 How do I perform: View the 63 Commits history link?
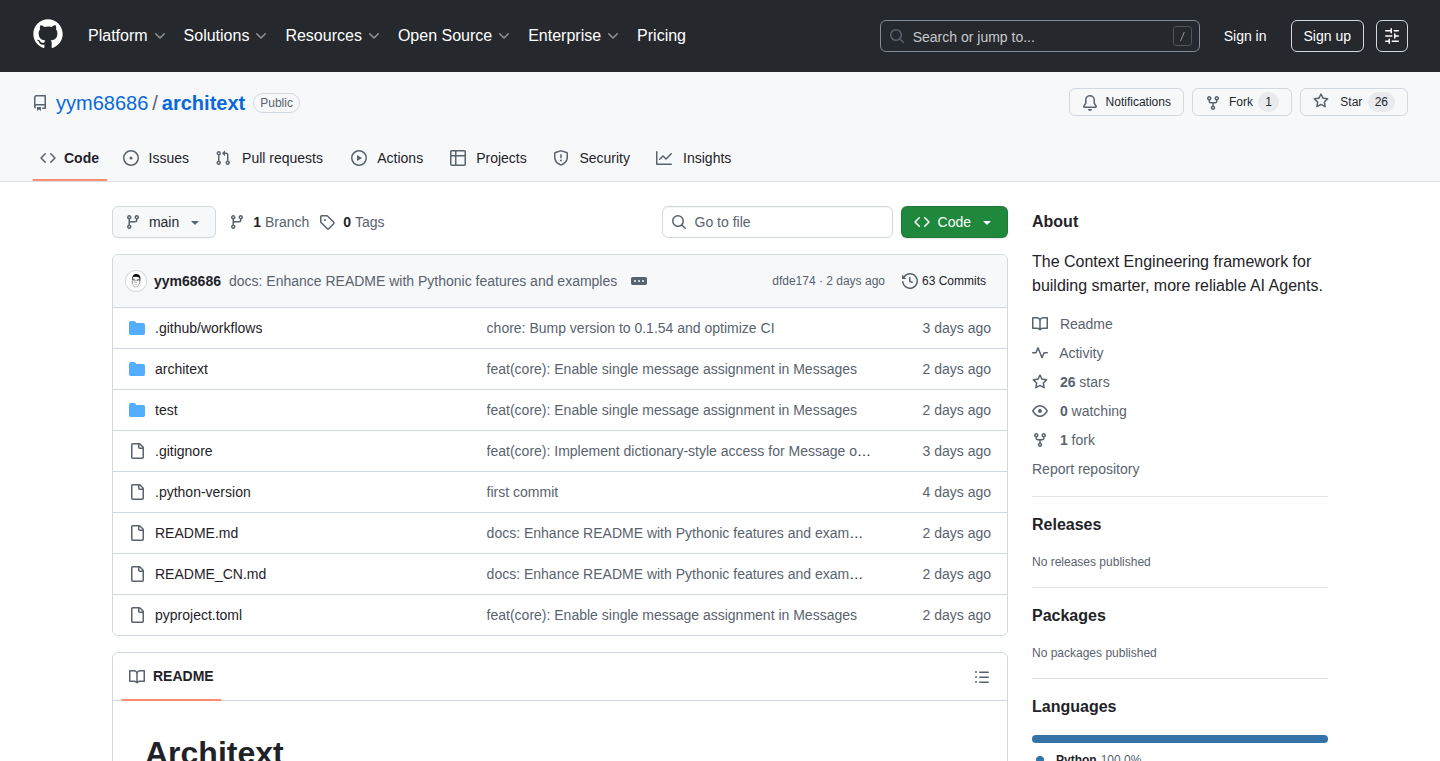[944, 281]
